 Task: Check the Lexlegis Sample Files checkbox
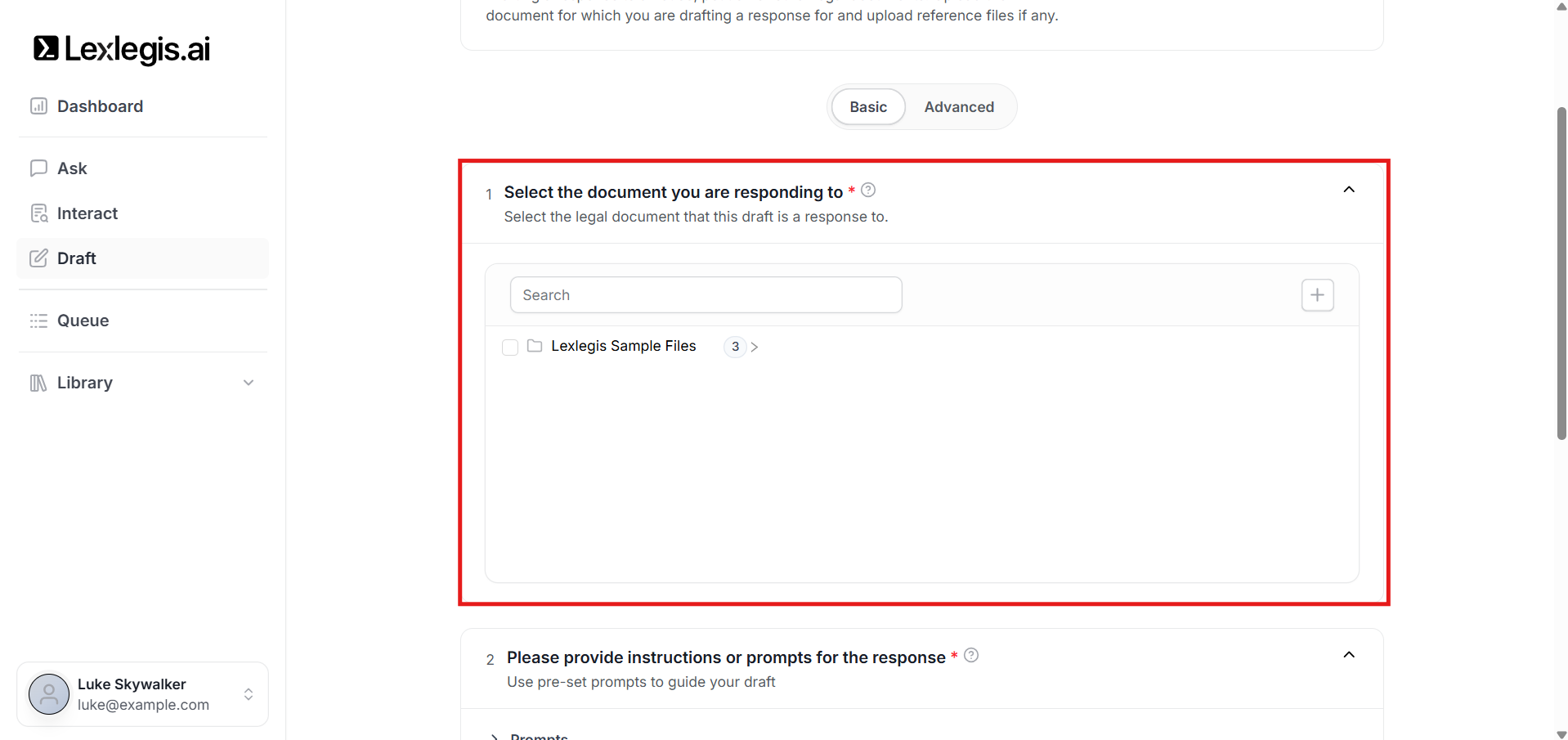(x=510, y=347)
